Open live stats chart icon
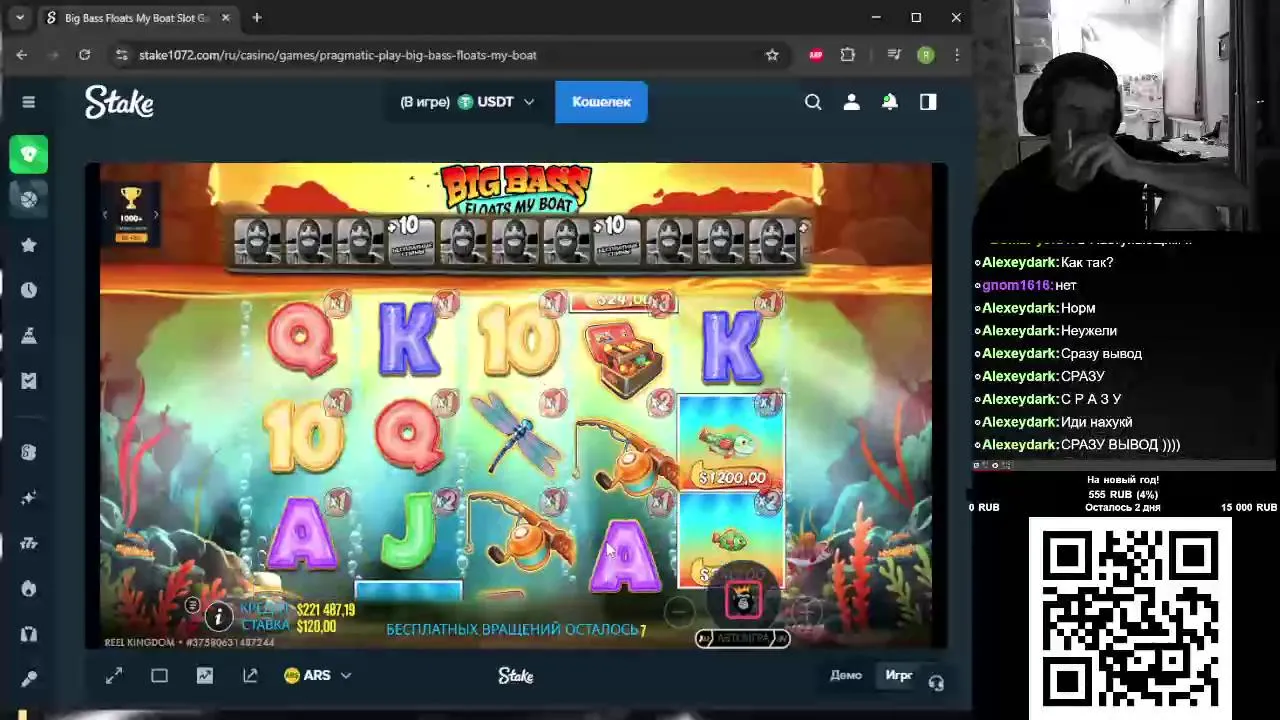This screenshot has width=1280, height=720. tap(205, 676)
